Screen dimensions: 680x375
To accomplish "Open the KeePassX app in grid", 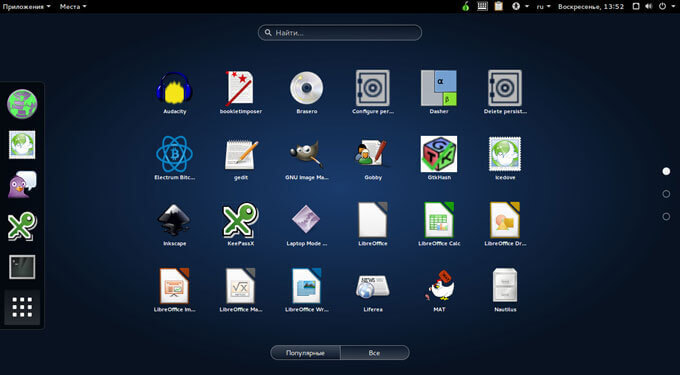I will 241,225.
